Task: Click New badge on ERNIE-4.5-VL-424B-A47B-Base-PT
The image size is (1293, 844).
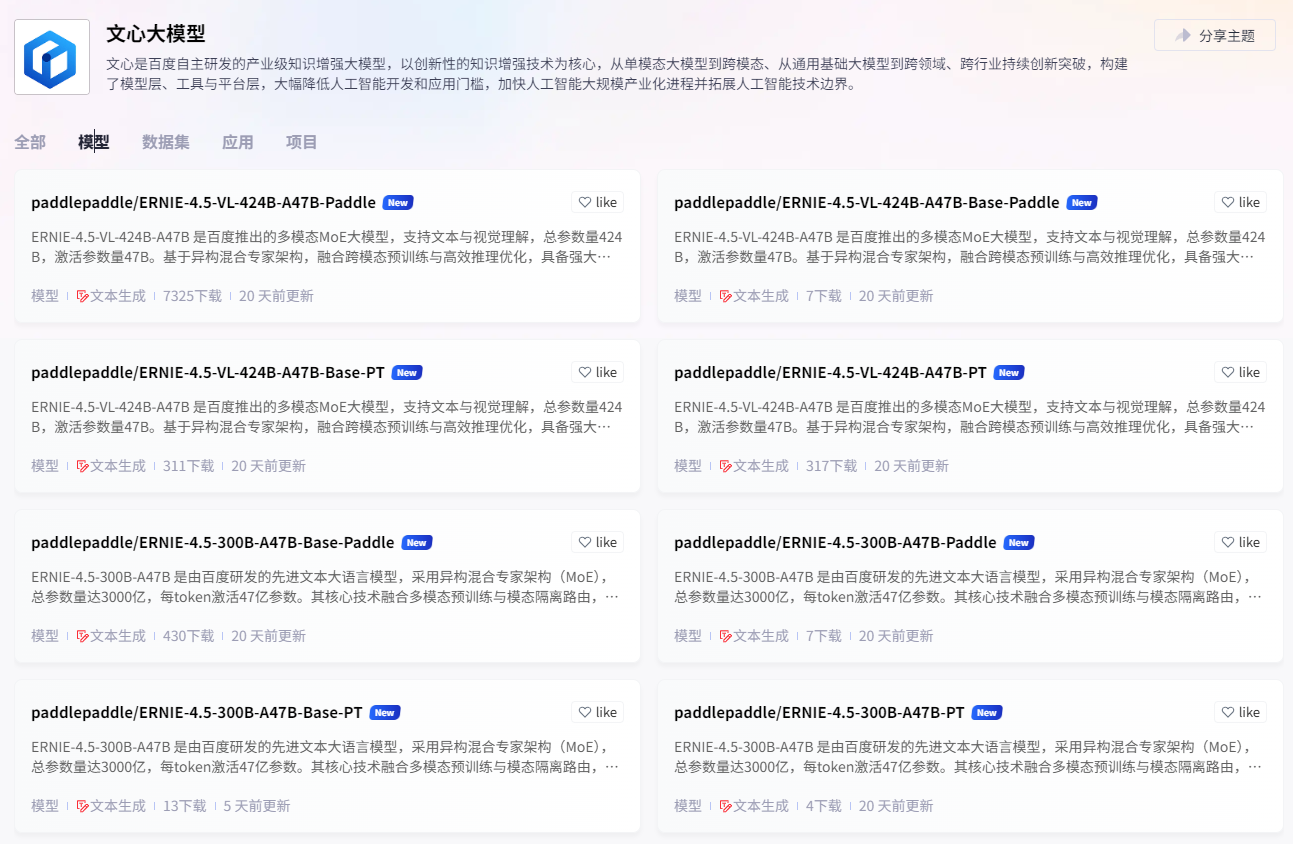Action: point(407,373)
